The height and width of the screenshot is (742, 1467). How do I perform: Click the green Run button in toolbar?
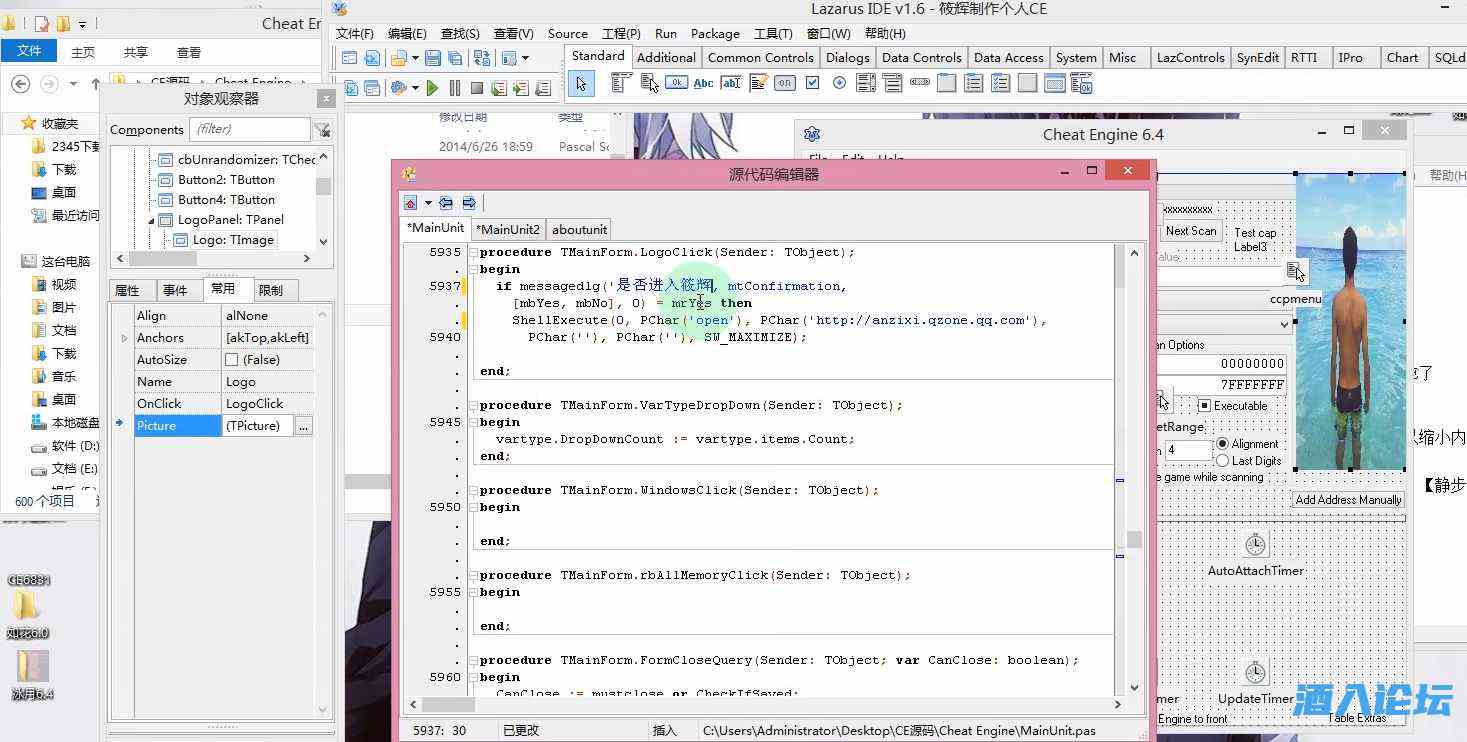point(432,88)
